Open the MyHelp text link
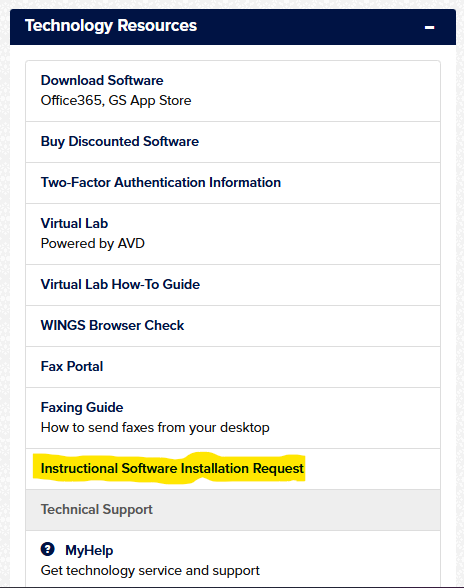The width and height of the screenshot is (464, 588). [x=89, y=550]
